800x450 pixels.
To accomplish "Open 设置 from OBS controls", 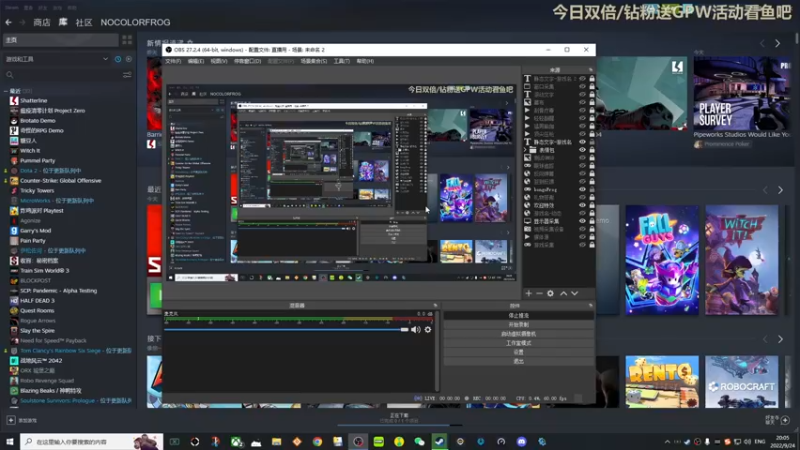I will pos(518,353).
